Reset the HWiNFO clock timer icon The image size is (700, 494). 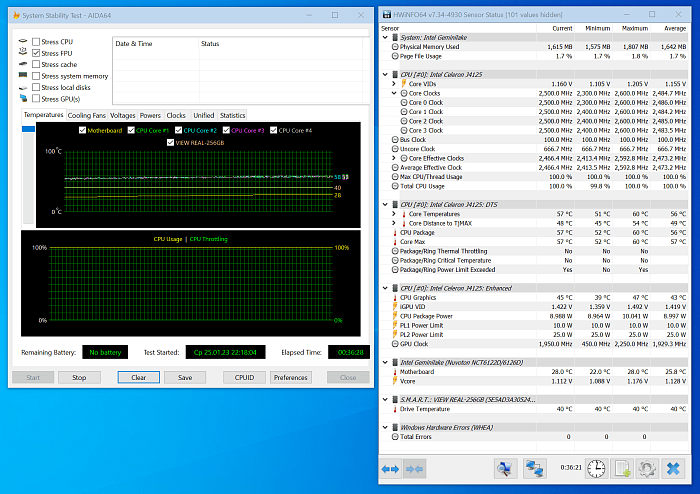click(x=596, y=469)
